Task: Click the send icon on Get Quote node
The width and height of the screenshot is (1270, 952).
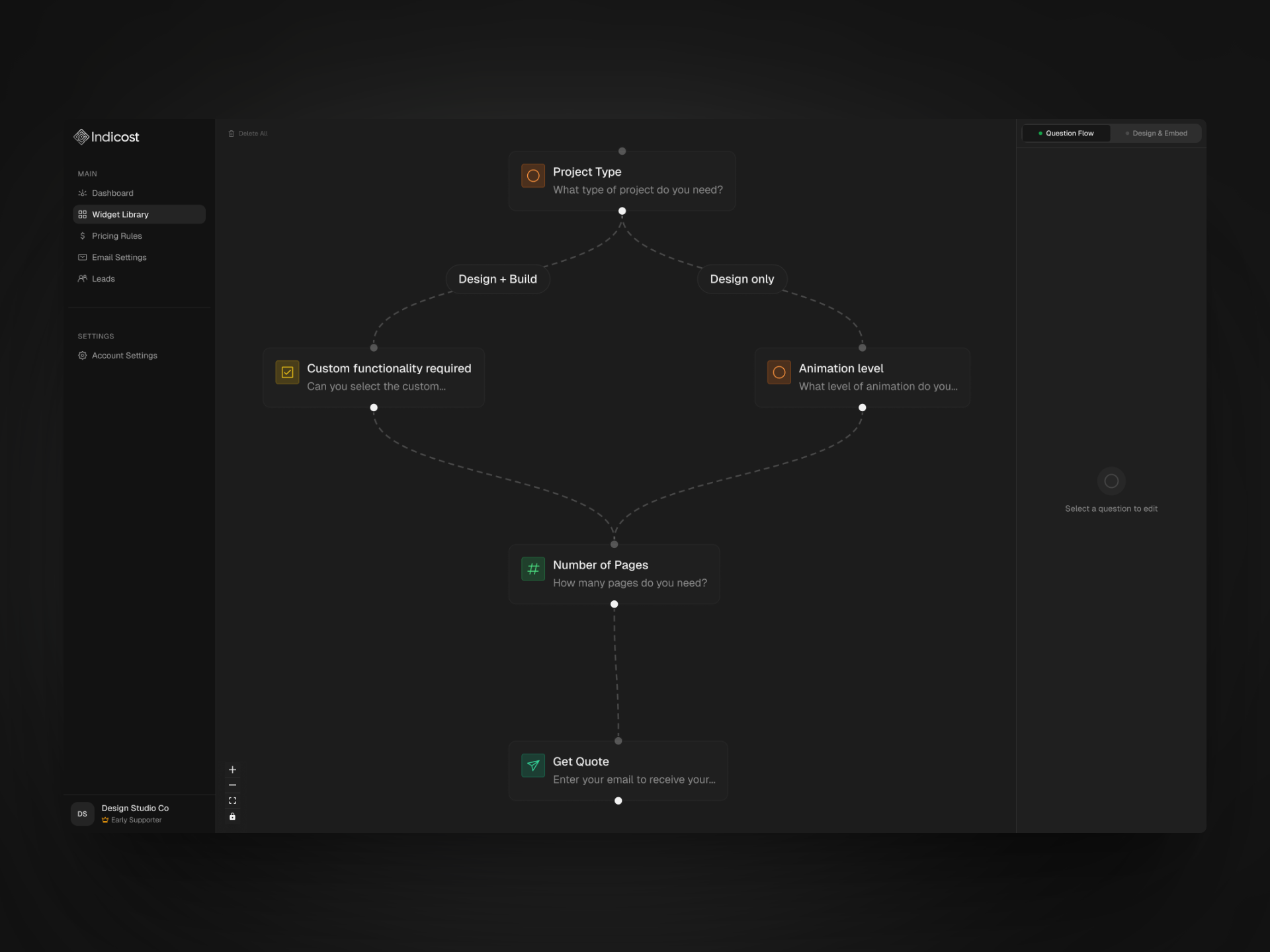Action: click(x=532, y=766)
